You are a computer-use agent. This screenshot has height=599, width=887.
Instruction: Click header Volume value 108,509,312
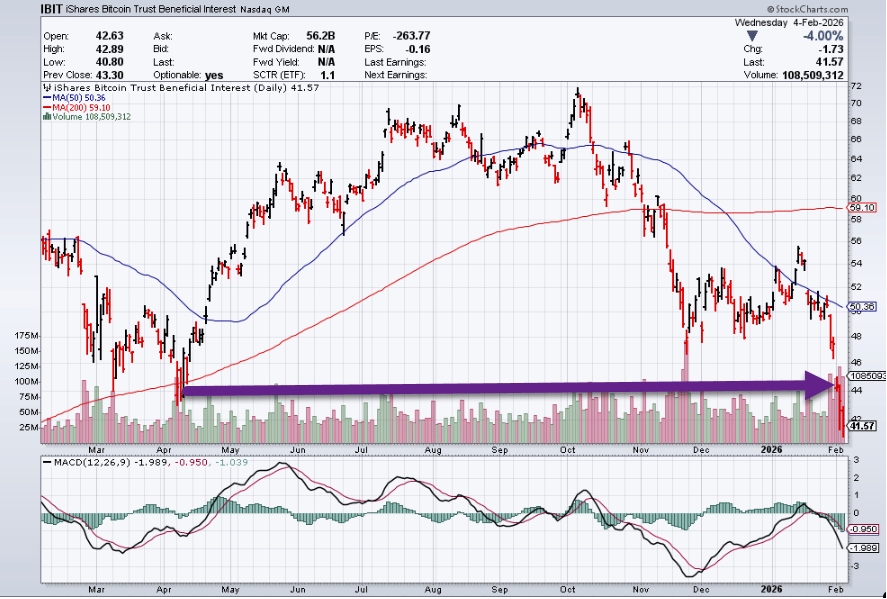point(813,75)
